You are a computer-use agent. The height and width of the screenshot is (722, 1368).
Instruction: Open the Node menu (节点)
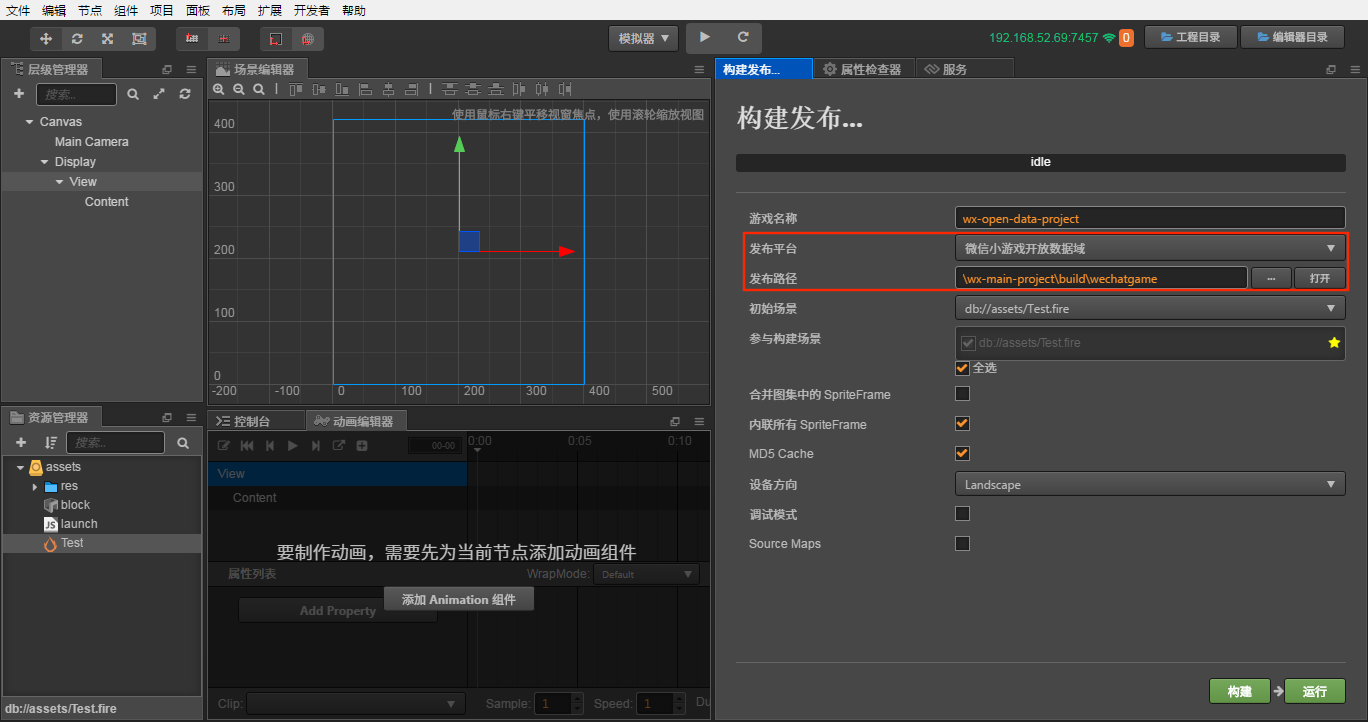[x=90, y=10]
